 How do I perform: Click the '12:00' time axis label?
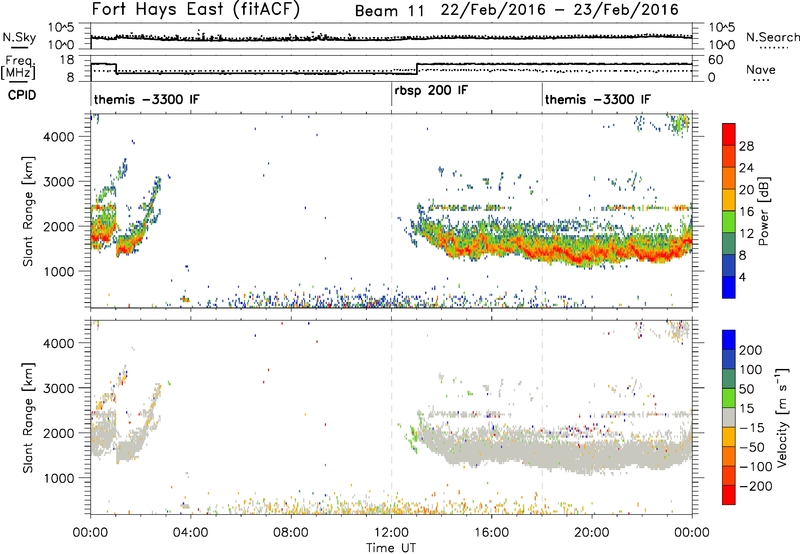tap(391, 533)
